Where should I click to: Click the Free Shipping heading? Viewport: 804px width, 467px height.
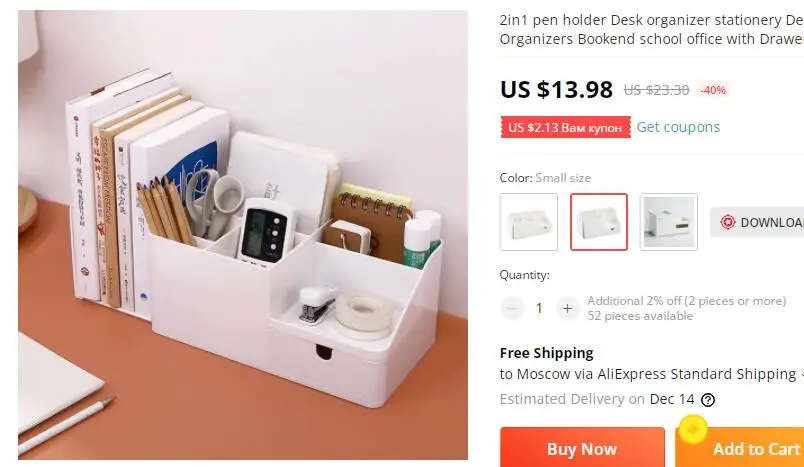coord(547,353)
